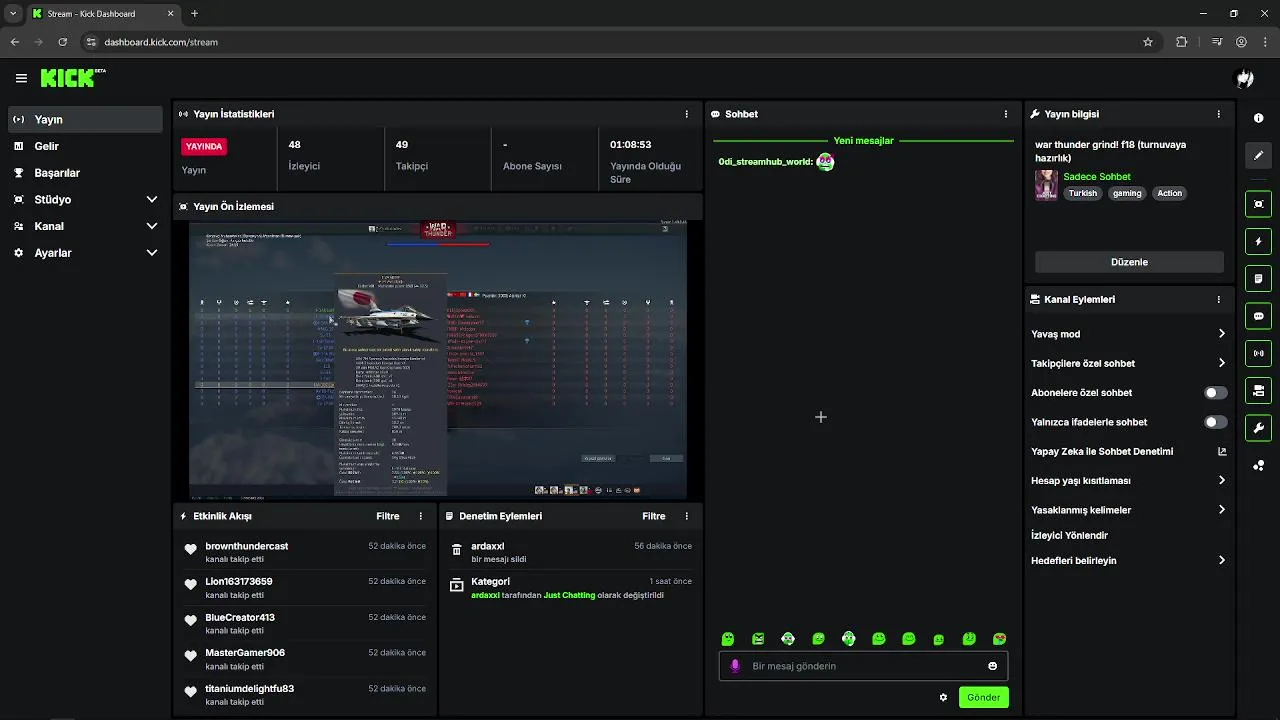Screen dimensions: 1280x720
Task: Click the Just Chatting category text
Action: (569, 595)
